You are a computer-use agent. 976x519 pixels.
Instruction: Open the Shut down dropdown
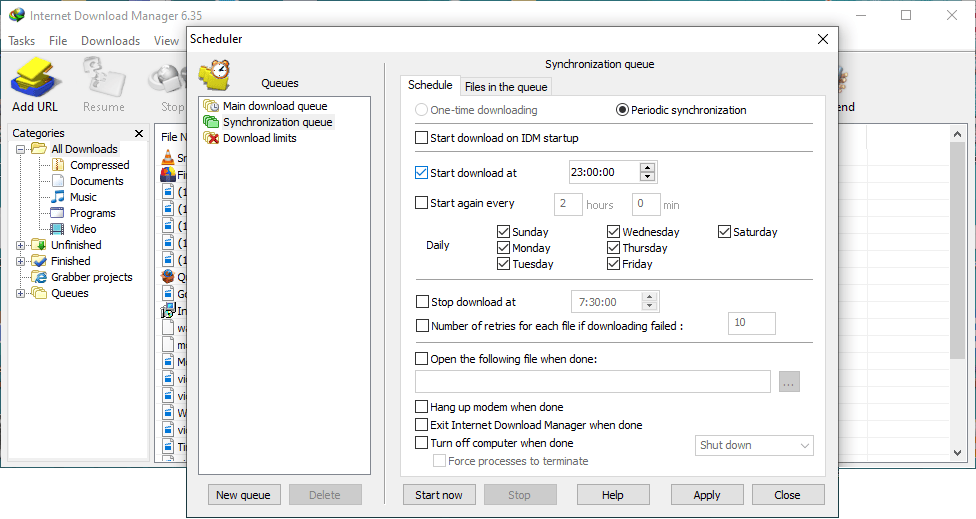(x=753, y=445)
